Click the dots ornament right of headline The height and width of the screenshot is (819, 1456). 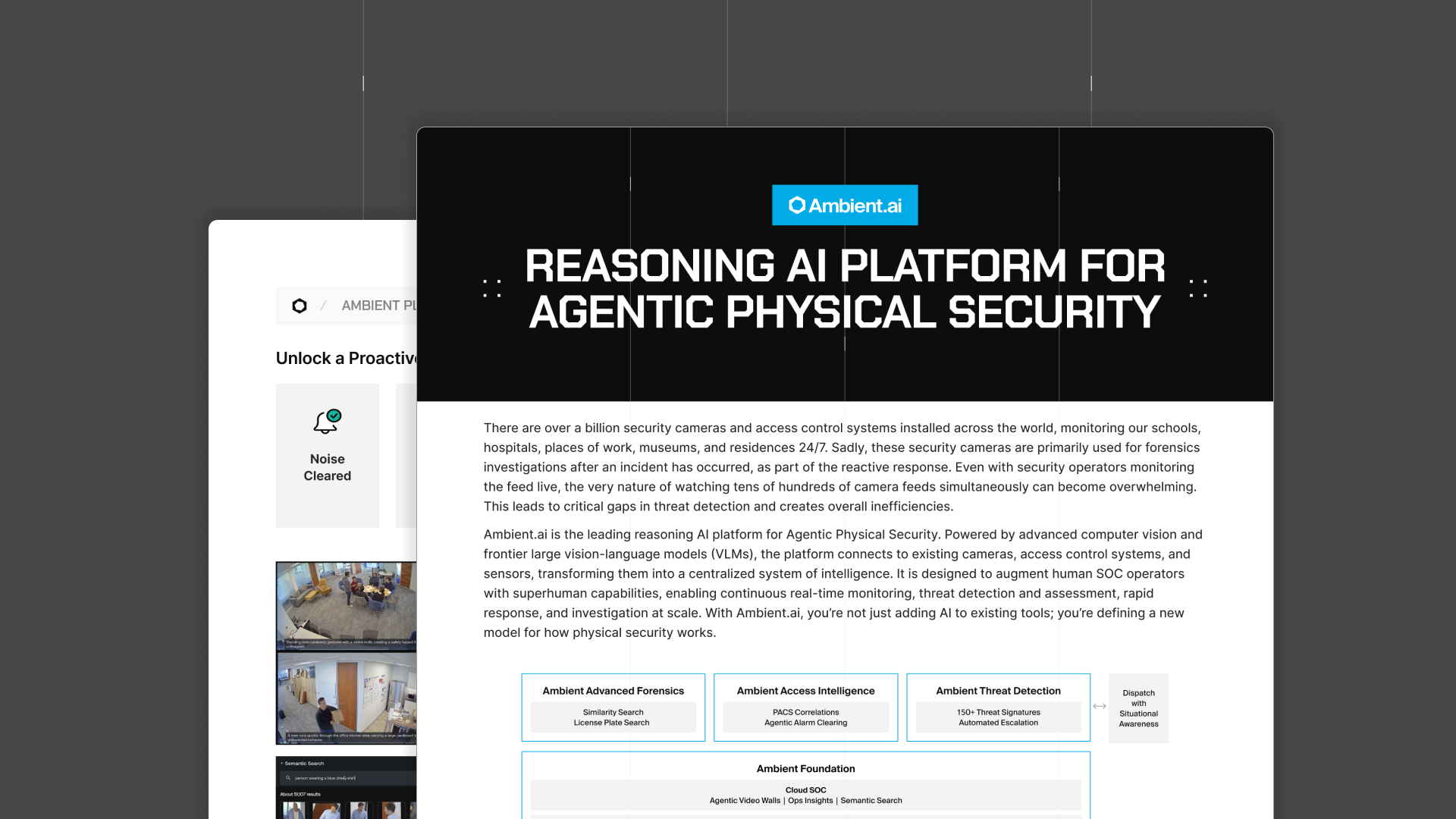pyautogui.click(x=1198, y=288)
